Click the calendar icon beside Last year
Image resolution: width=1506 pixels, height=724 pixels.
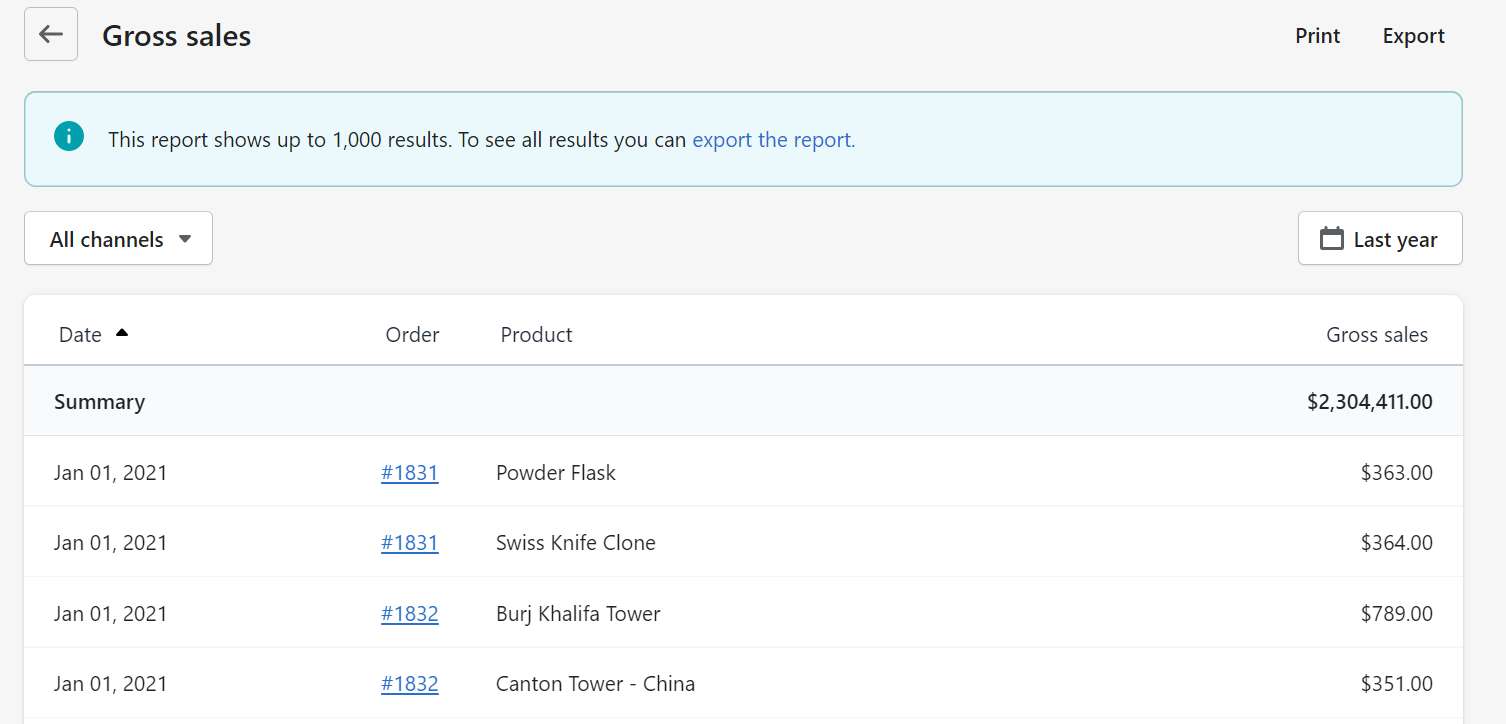[x=1331, y=238]
